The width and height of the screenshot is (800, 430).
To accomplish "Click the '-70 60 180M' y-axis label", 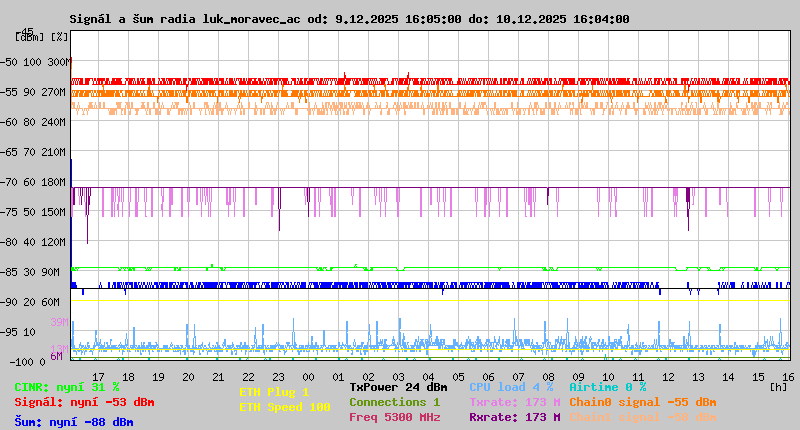I will coord(33,182).
